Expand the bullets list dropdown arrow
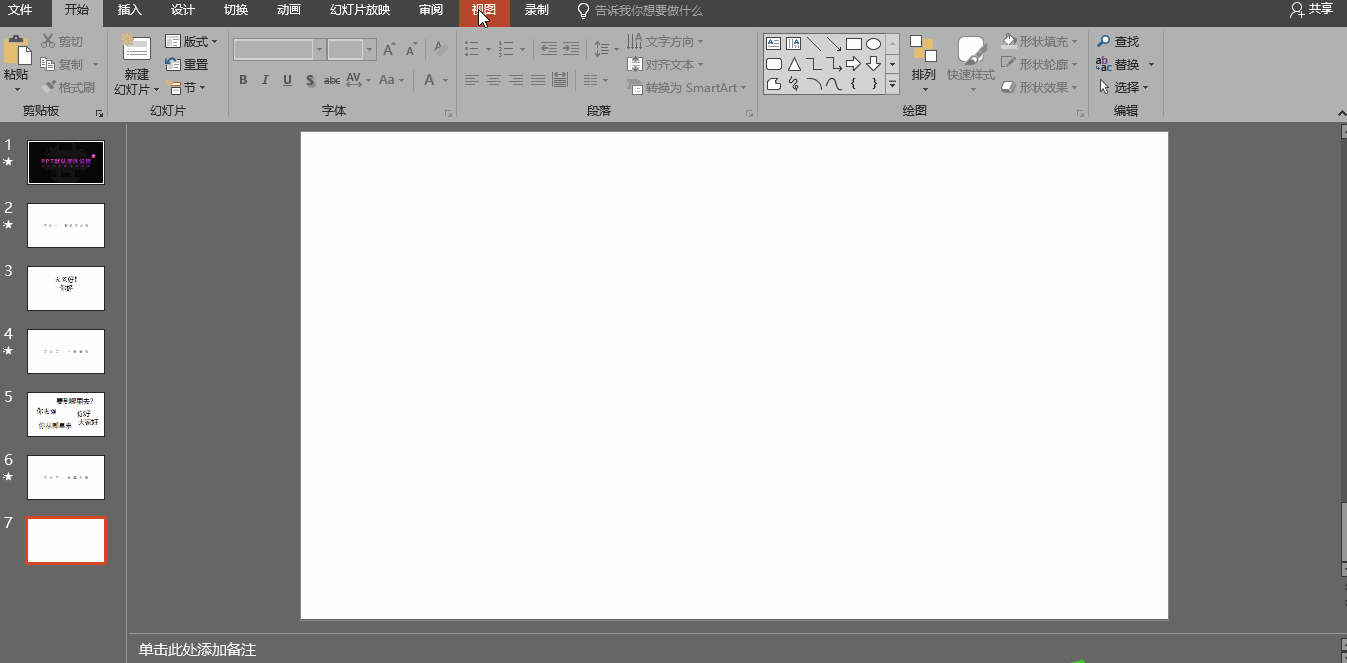Screen dimensions: 1347x663 pyautogui.click(x=488, y=49)
